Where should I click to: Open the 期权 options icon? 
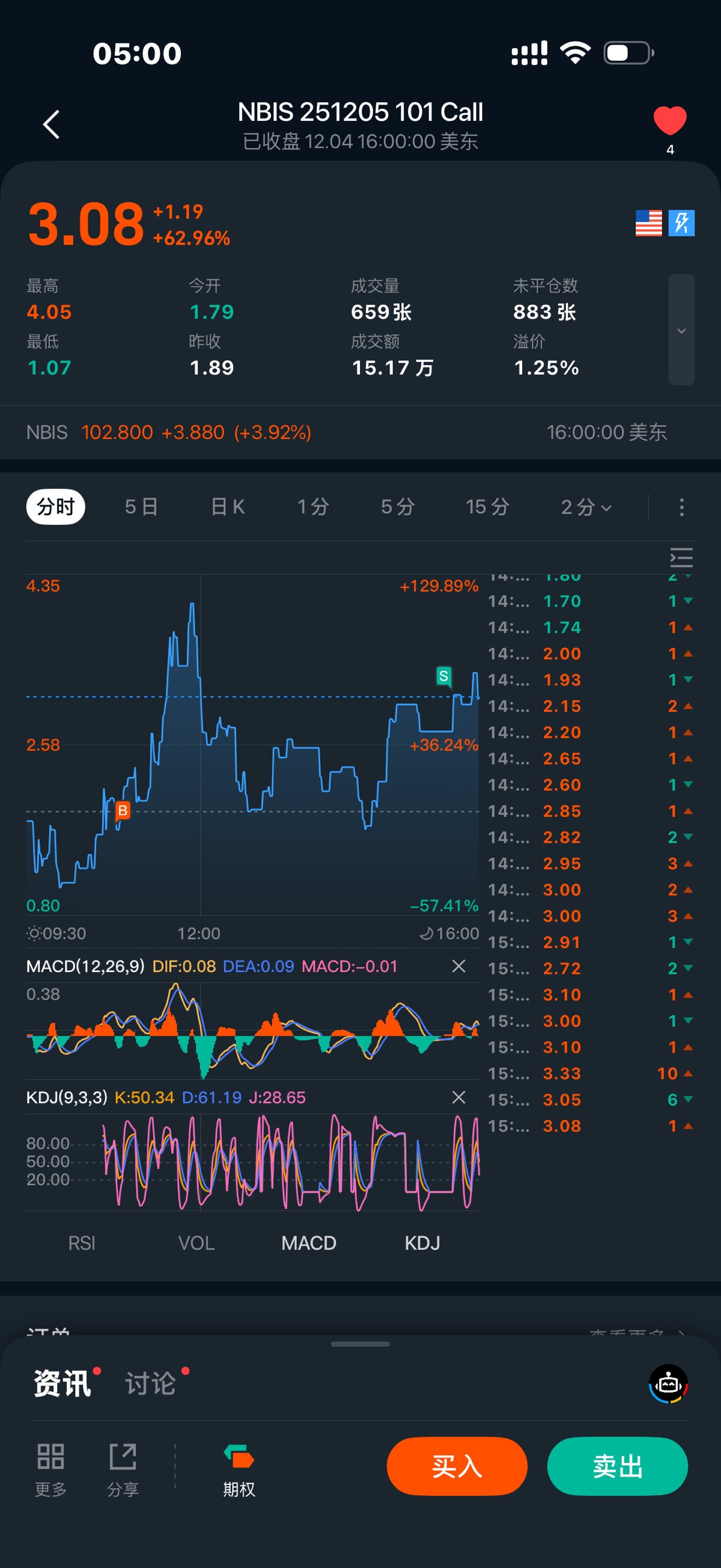239,1457
